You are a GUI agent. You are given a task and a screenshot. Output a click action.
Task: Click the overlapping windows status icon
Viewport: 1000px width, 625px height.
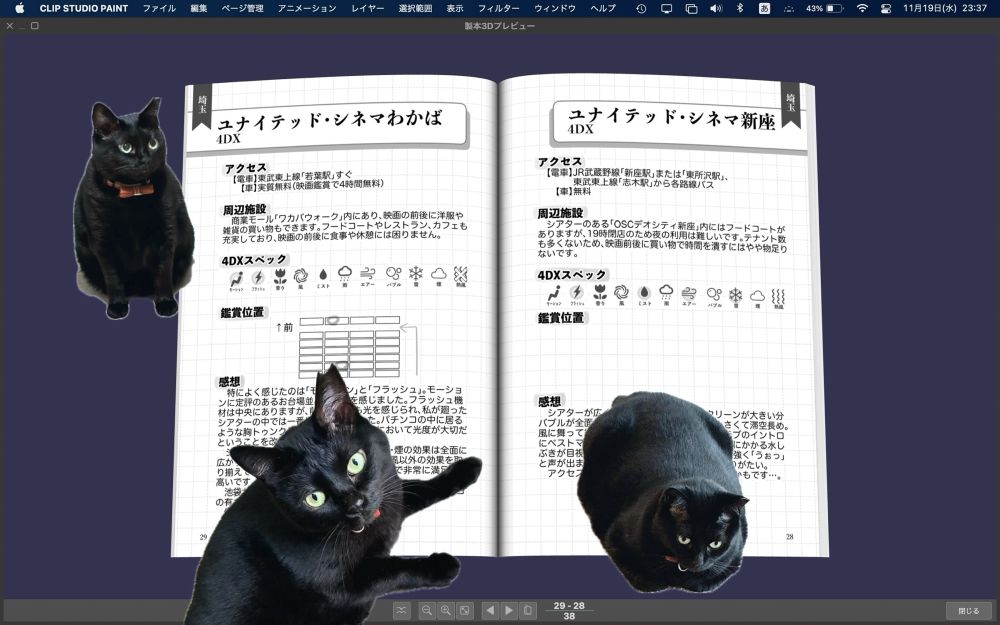pyautogui.click(x=691, y=8)
